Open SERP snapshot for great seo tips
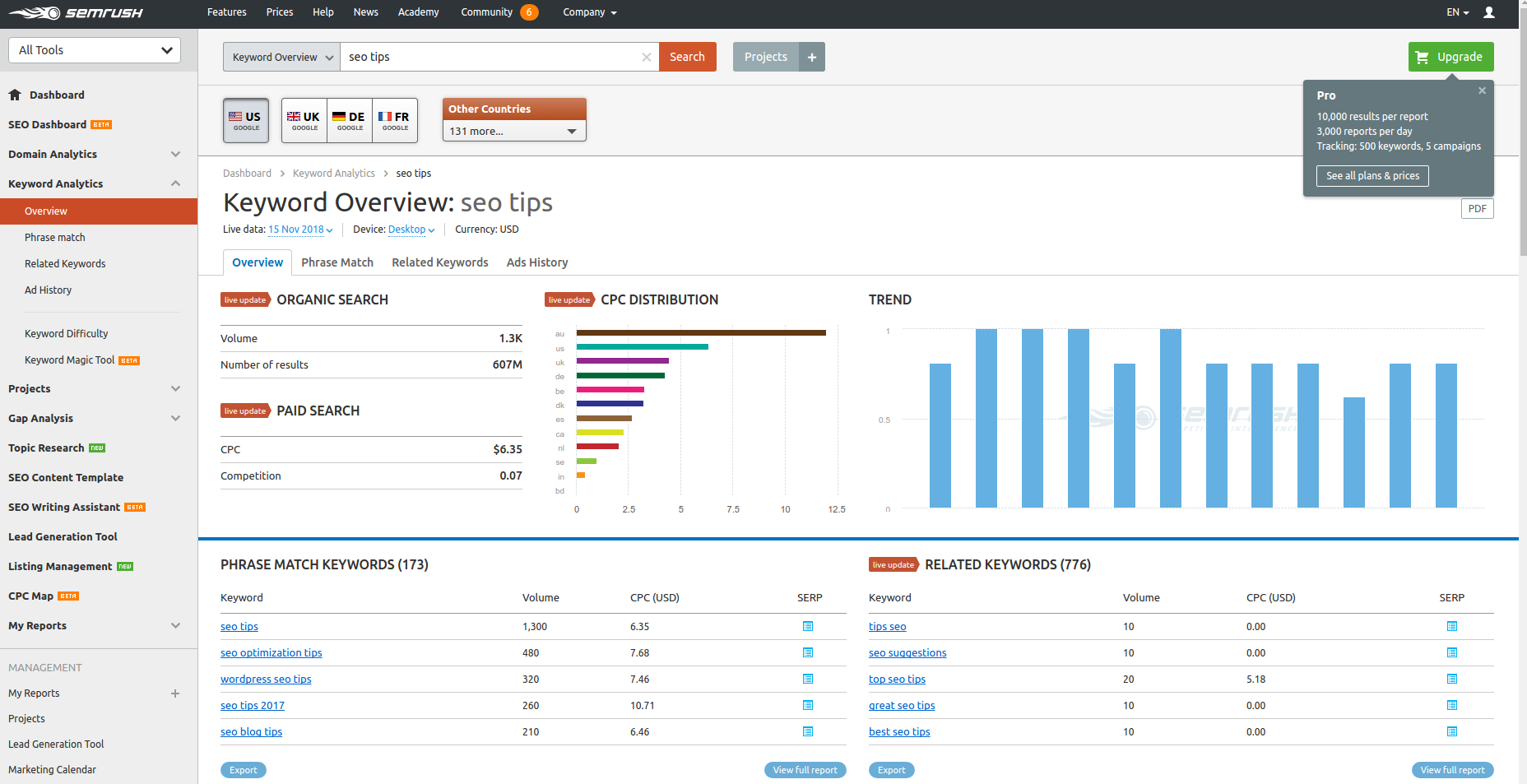Screen dimensions: 1527x784 [x=1452, y=705]
